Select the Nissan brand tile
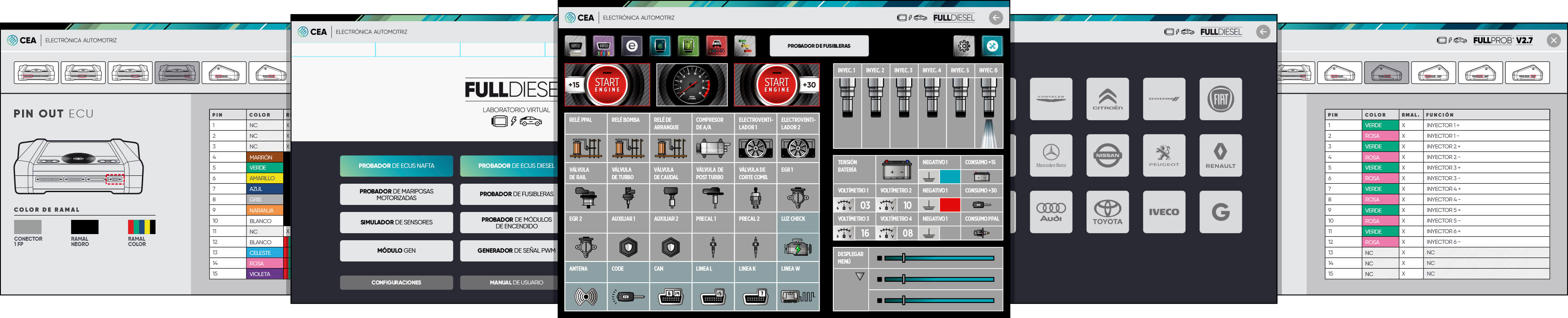 [x=1107, y=155]
